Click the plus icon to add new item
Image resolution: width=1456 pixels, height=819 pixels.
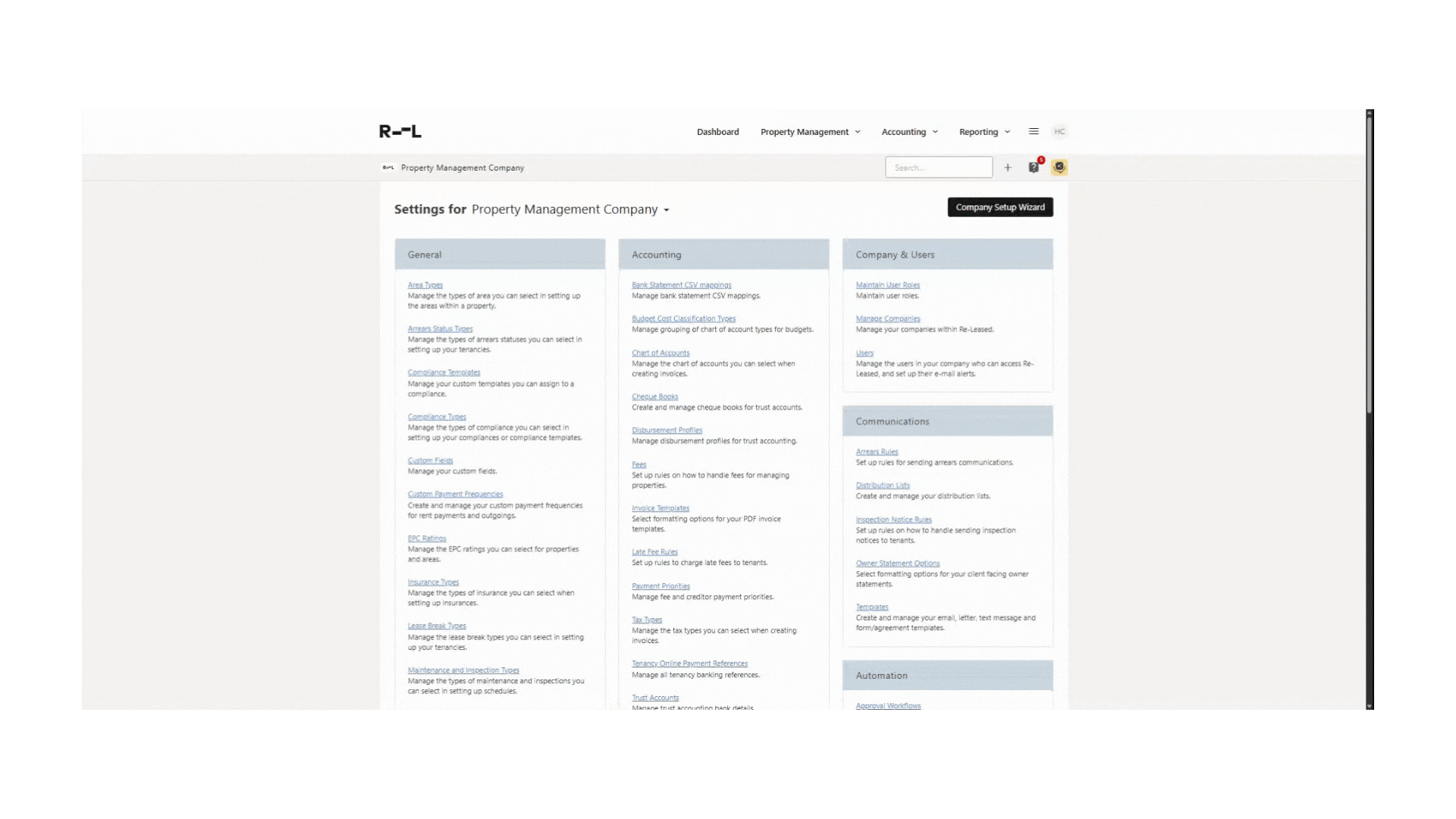point(1008,167)
